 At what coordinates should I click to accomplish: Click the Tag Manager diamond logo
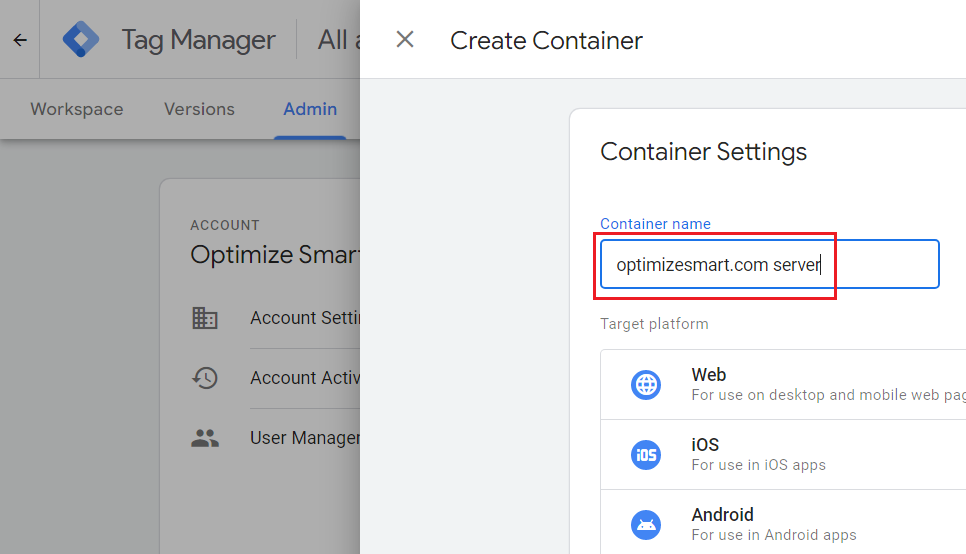[81, 40]
